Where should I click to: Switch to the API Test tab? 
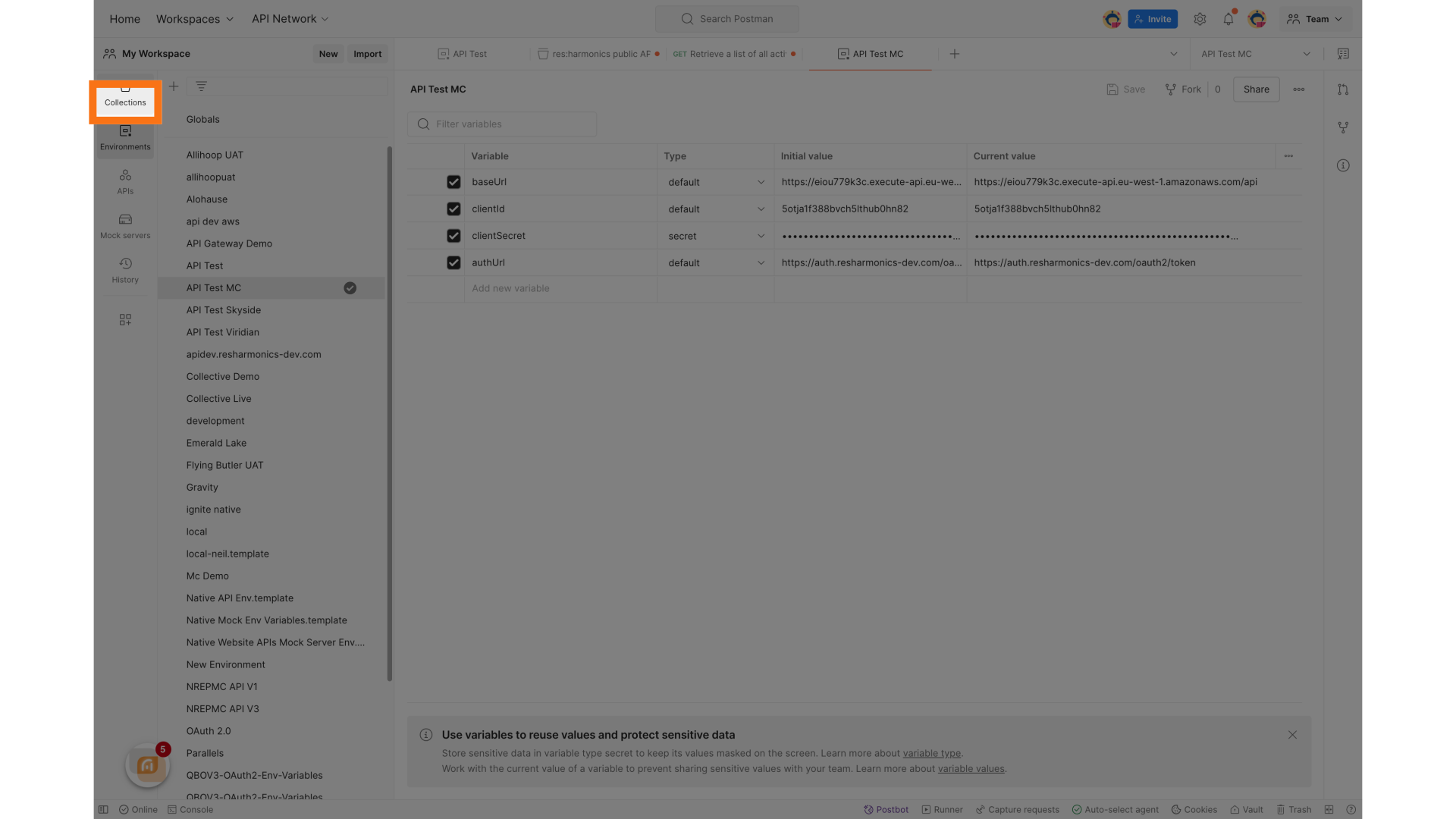(x=463, y=54)
